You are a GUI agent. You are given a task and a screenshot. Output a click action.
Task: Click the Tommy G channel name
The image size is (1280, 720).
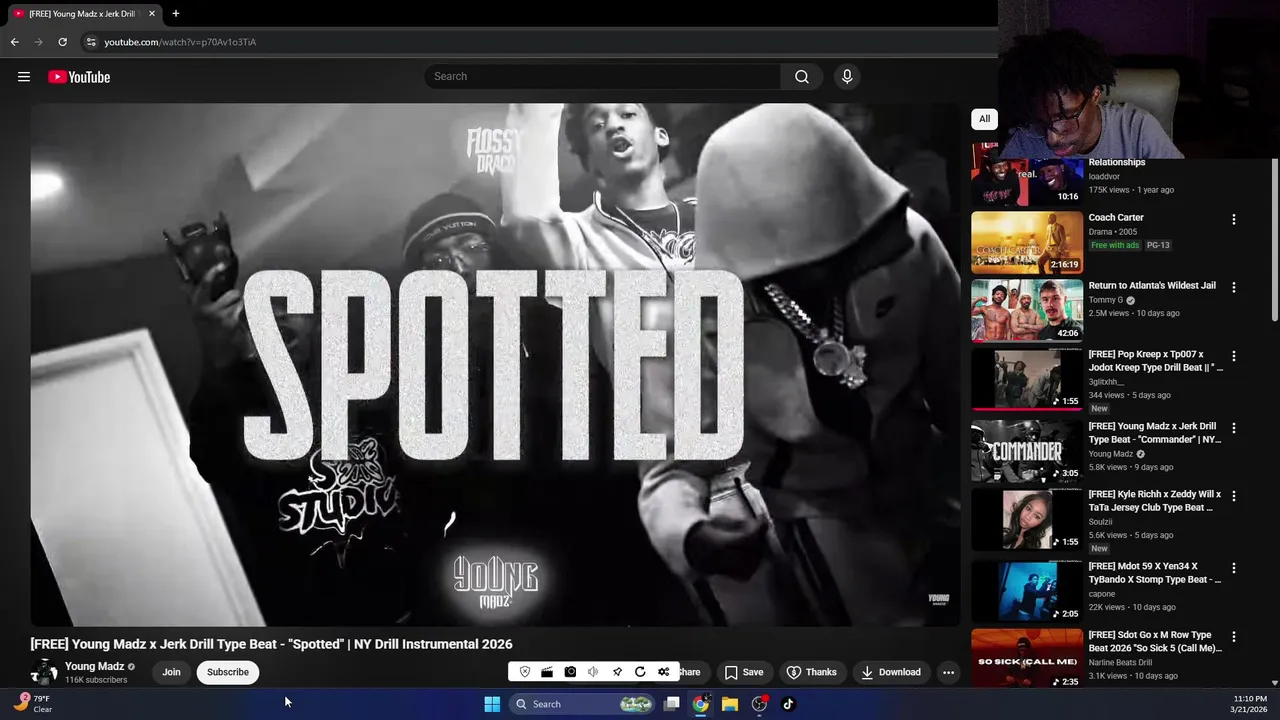pos(1106,300)
